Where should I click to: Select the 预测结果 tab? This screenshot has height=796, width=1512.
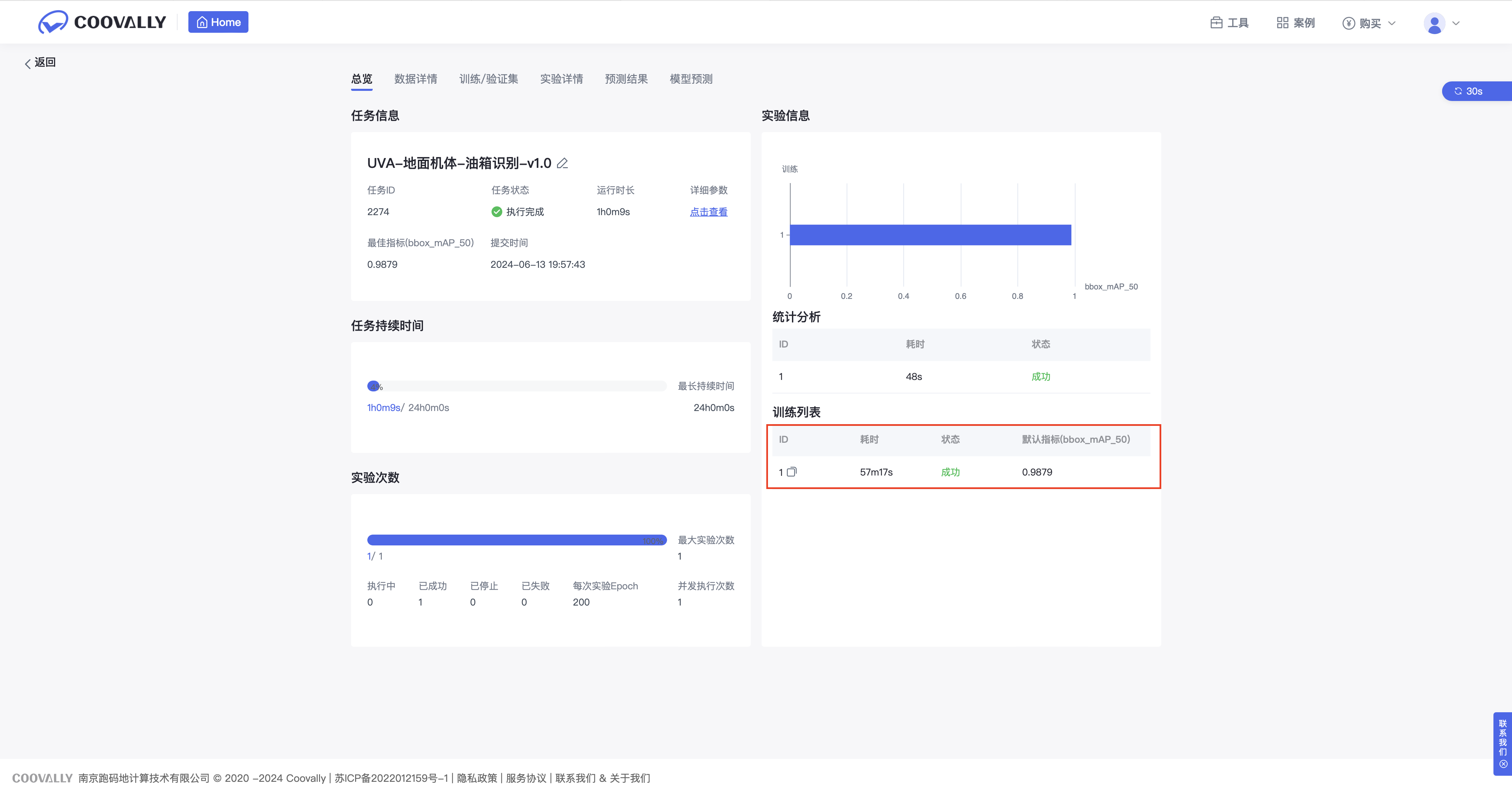tap(626, 79)
